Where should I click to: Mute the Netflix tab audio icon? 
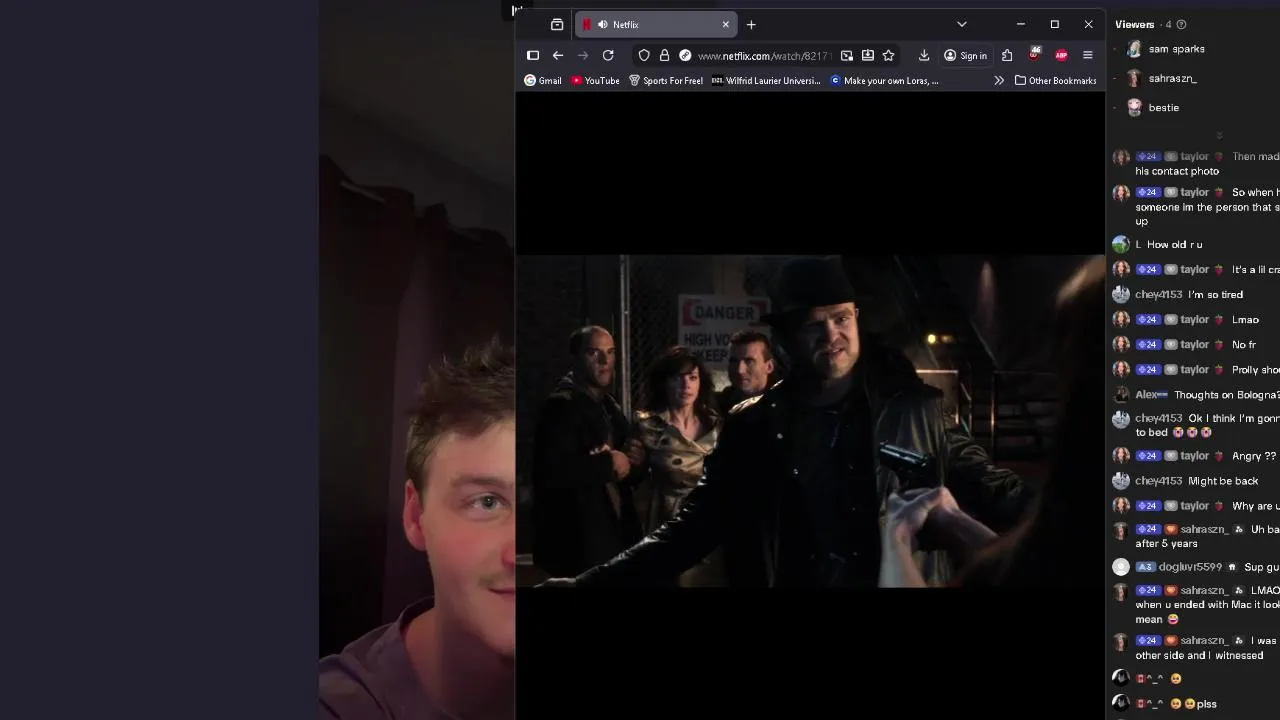point(602,24)
